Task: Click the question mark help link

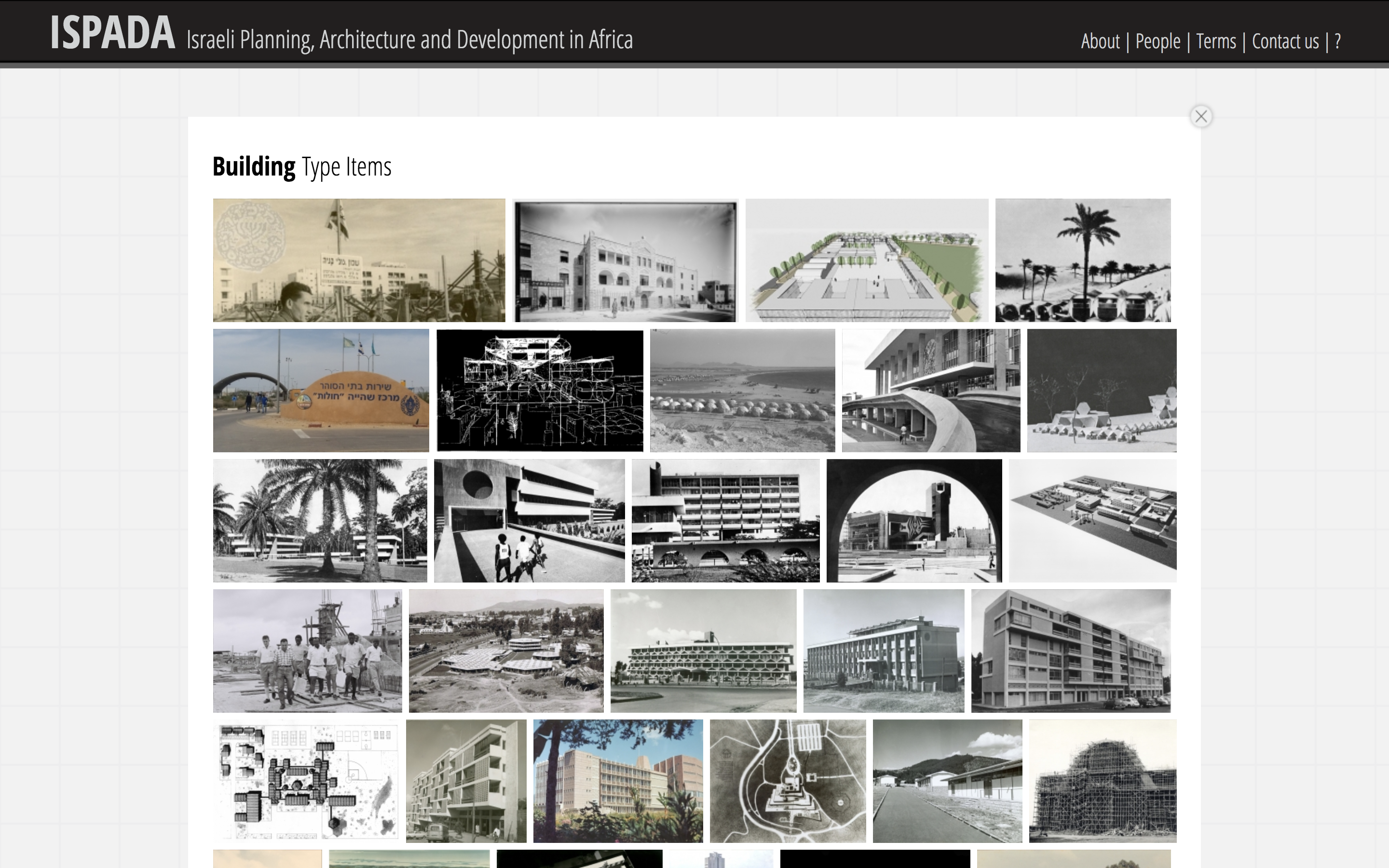Action: point(1337,41)
